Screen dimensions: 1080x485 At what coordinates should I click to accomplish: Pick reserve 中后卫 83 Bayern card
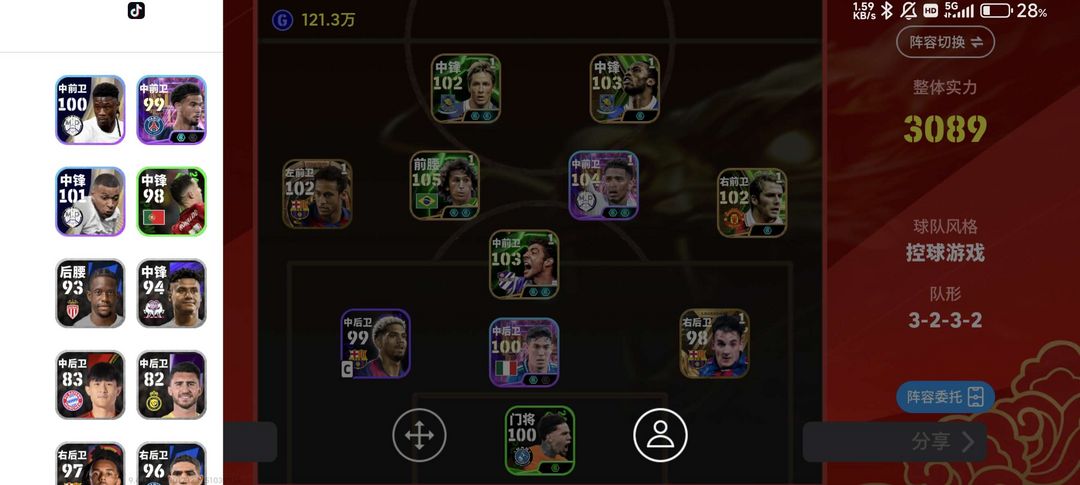tap(90, 384)
